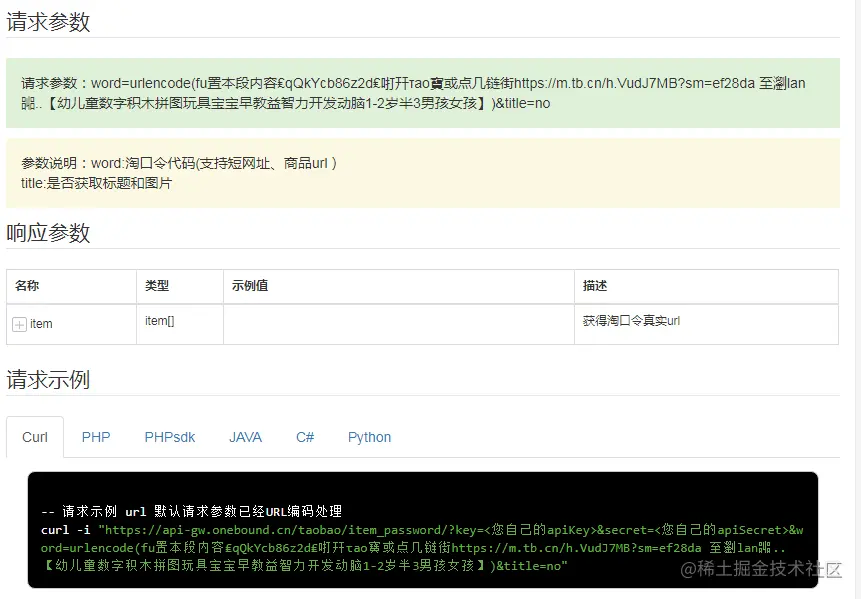This screenshot has height=599, width=861.
Task: Click the item name text in table
Action: pyautogui.click(x=41, y=324)
